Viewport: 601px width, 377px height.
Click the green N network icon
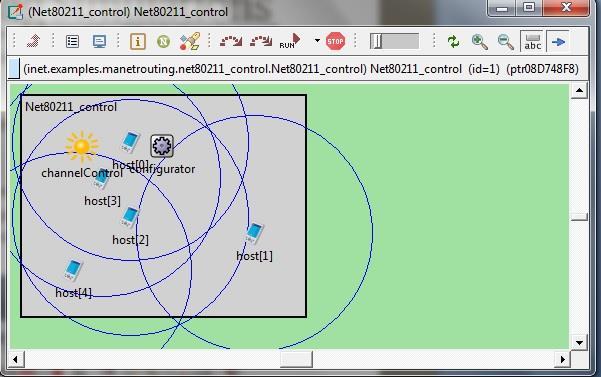164,41
